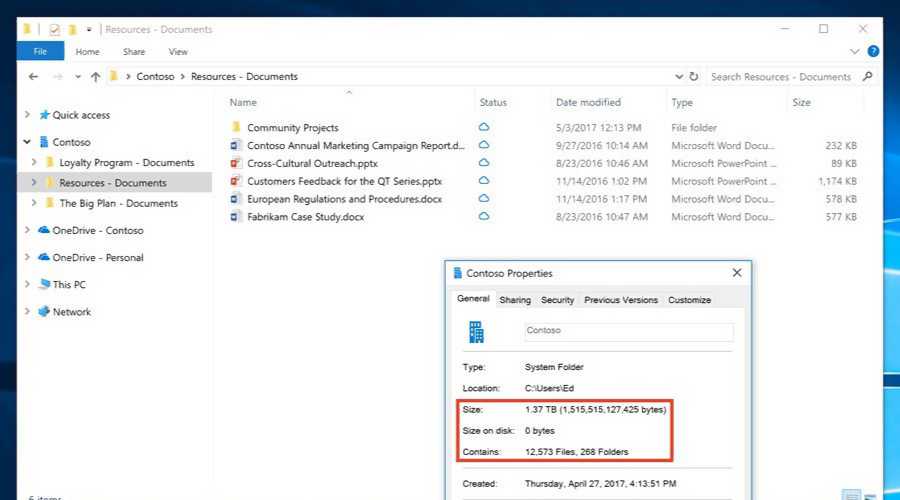Image resolution: width=900 pixels, height=500 pixels.
Task: Open Explorer help via question mark icon
Action: coord(873,51)
